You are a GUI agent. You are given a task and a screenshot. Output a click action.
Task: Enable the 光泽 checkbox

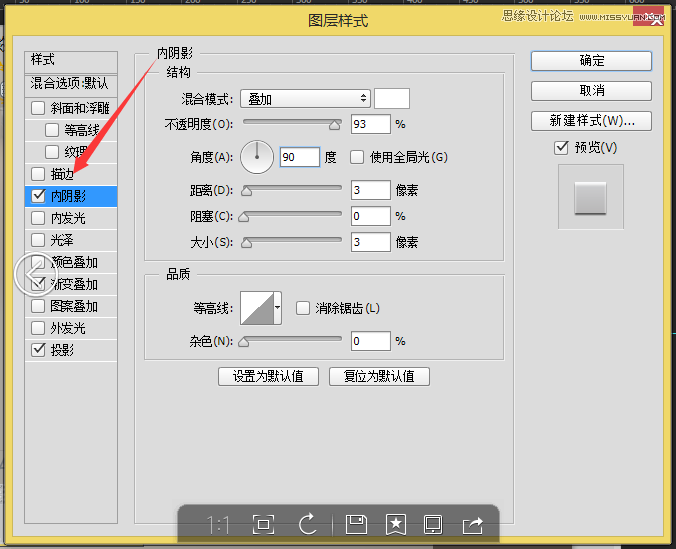[x=38, y=240]
